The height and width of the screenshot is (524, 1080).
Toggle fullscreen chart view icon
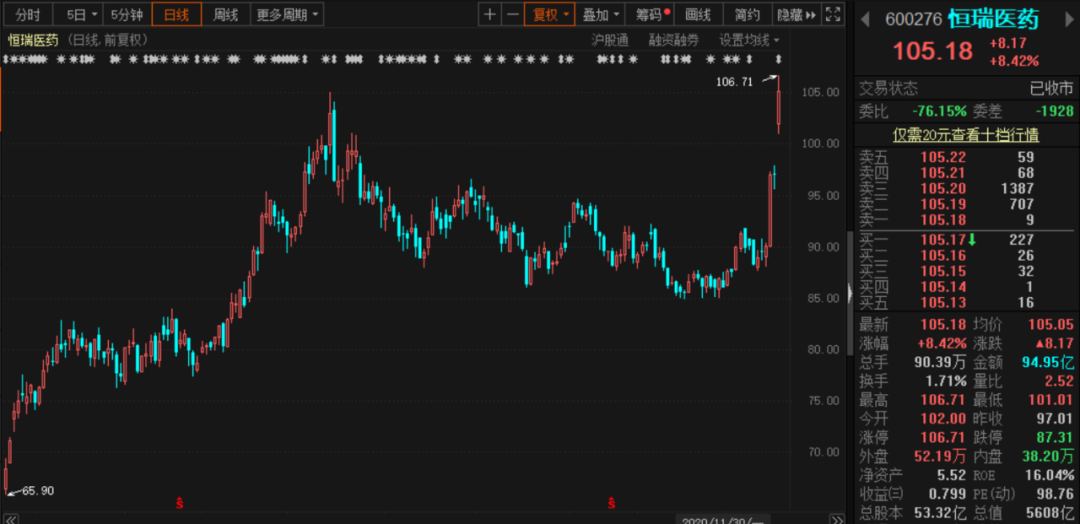[833, 14]
